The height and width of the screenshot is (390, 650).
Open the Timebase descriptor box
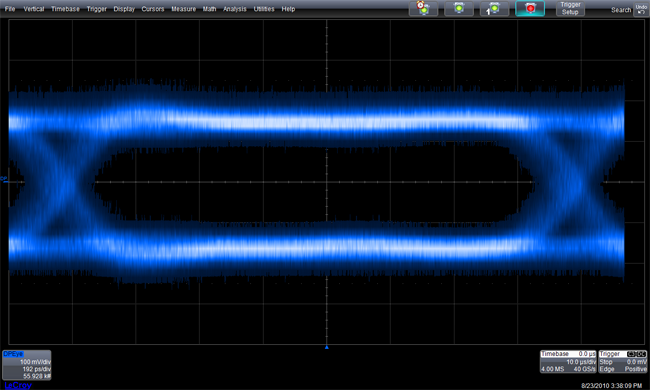click(568, 361)
